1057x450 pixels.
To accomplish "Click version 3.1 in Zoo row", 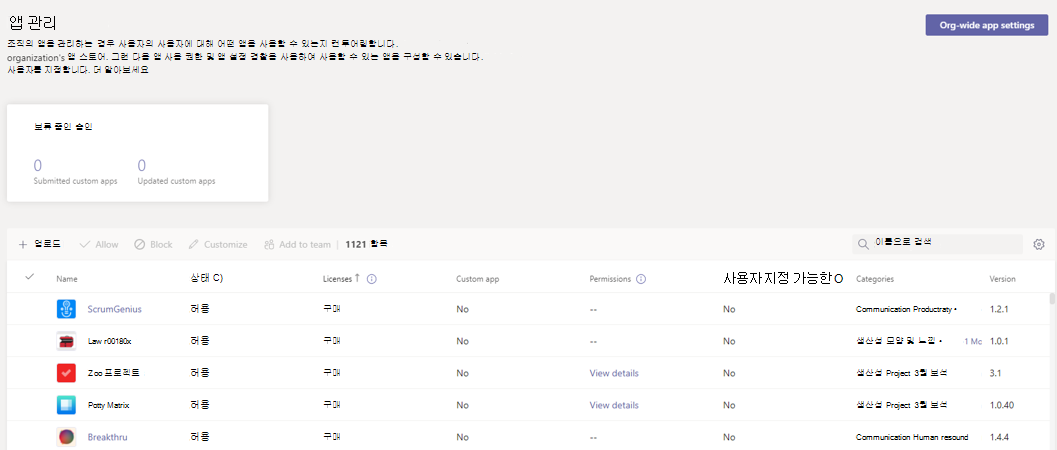I will (996, 373).
